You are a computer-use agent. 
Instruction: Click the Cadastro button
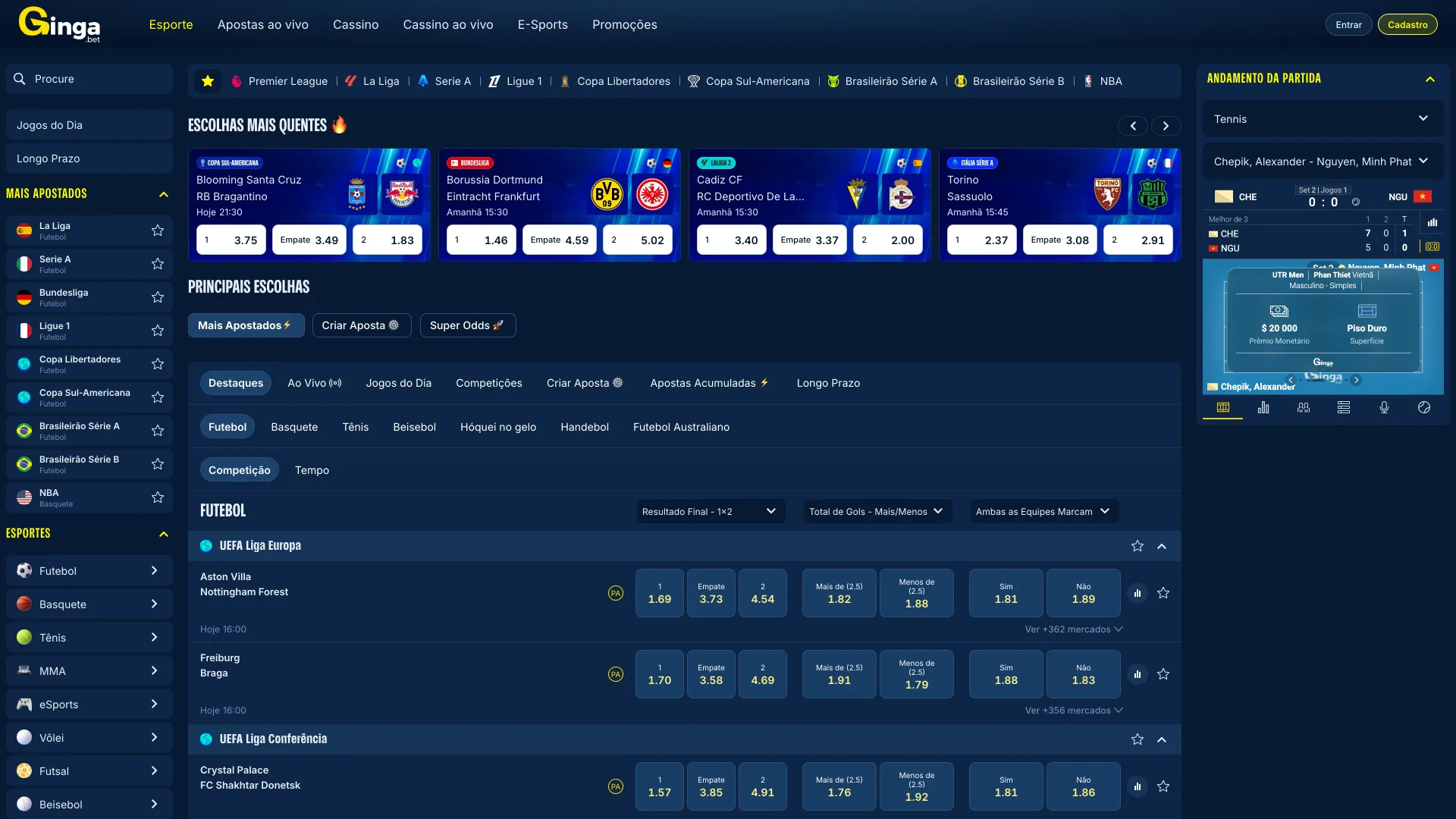[1407, 25]
